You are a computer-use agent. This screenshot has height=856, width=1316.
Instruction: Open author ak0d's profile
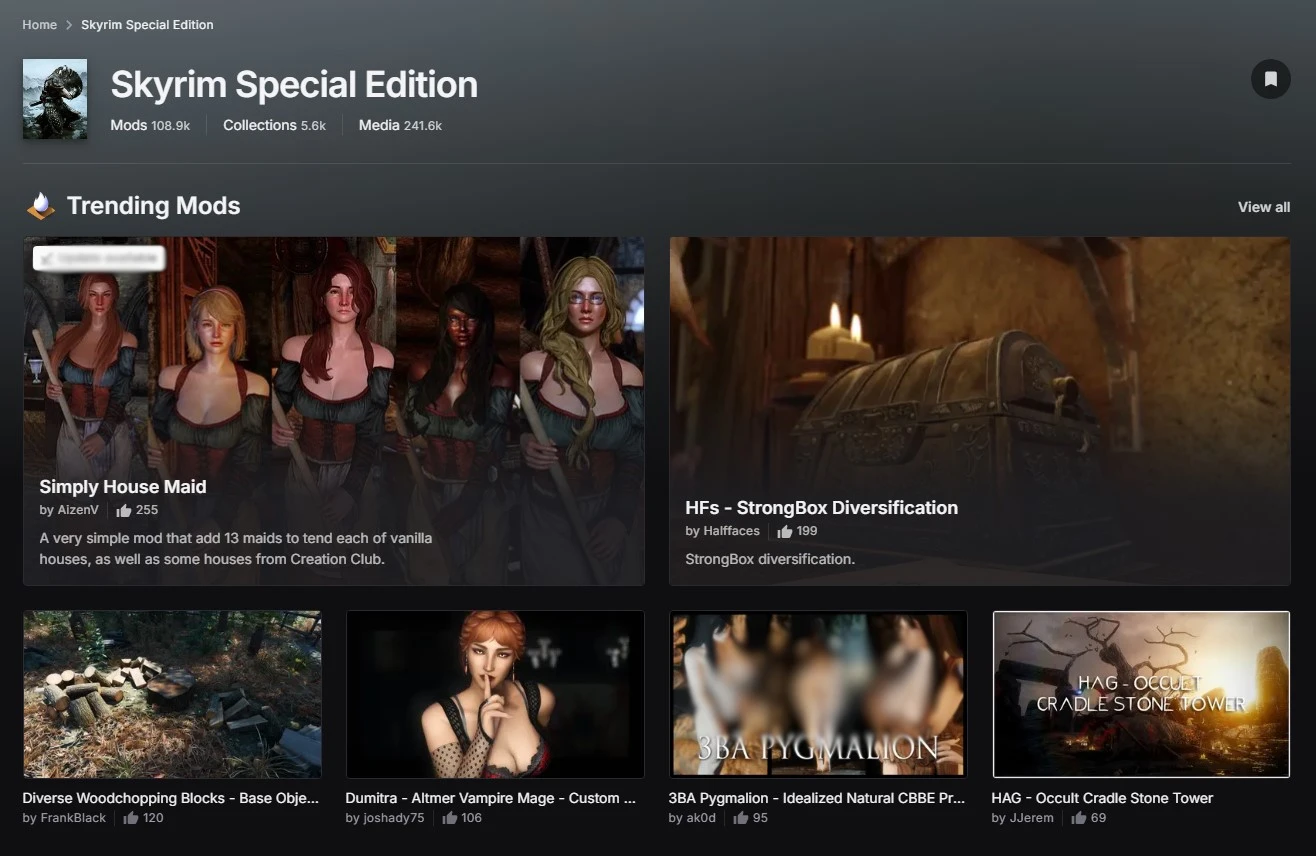[x=700, y=818]
